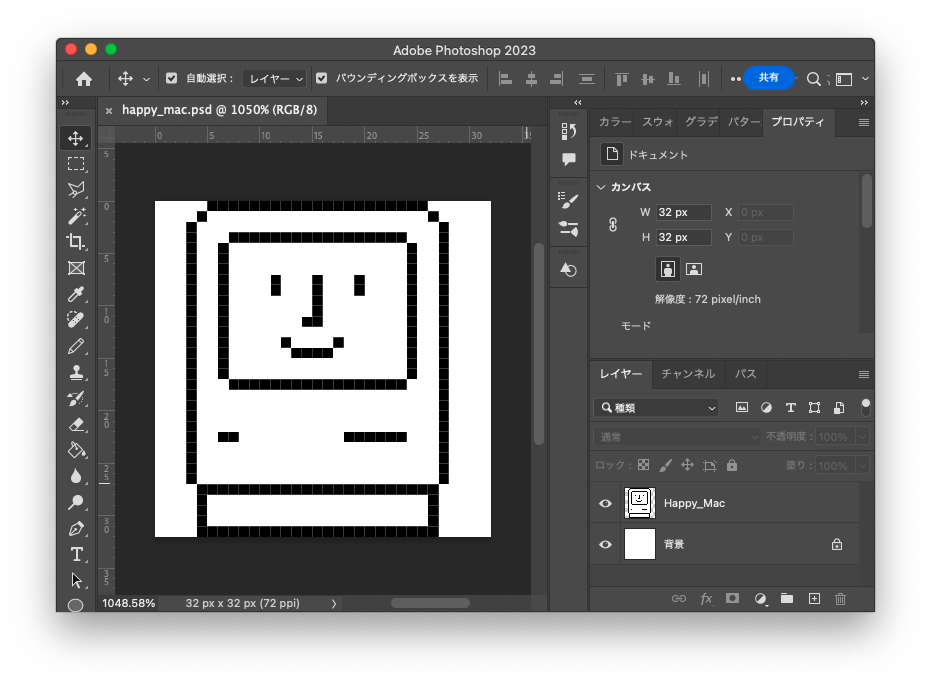Image resolution: width=931 pixels, height=686 pixels.
Task: Align left edges in options bar
Action: coord(505,78)
